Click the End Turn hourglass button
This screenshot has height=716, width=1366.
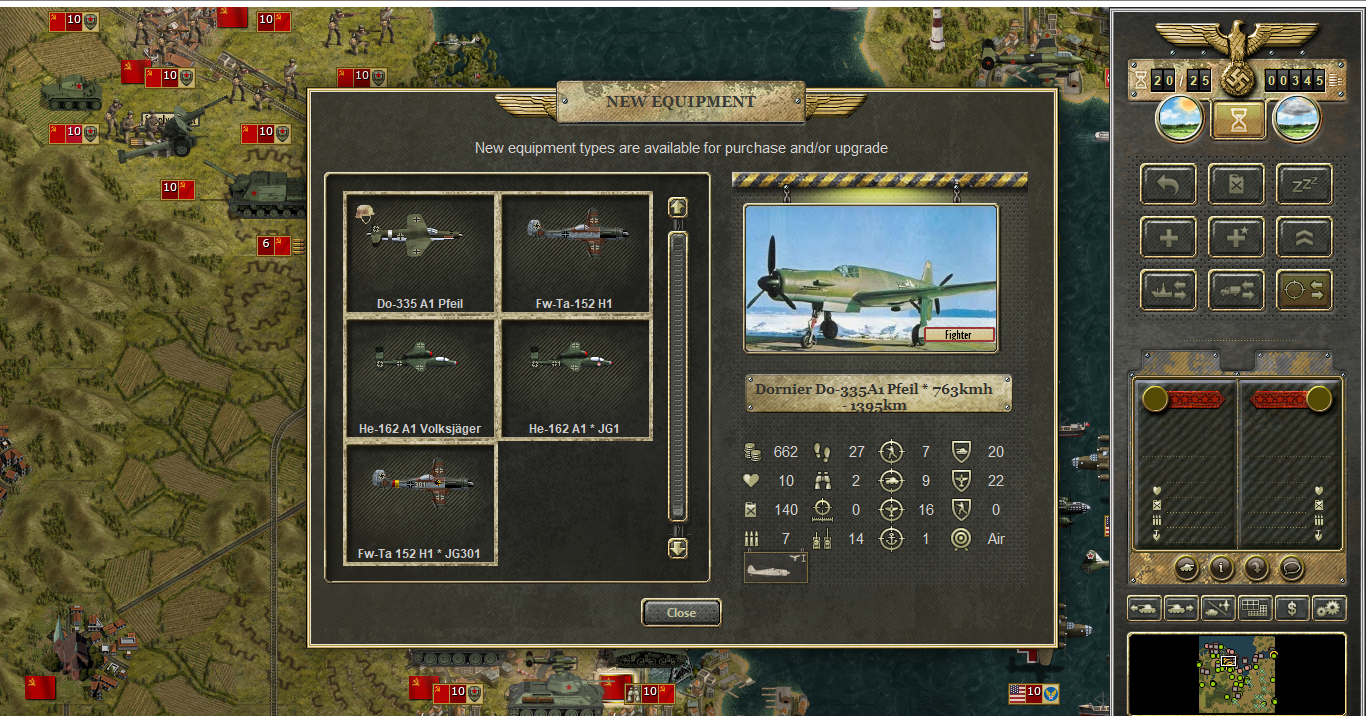pyautogui.click(x=1238, y=120)
